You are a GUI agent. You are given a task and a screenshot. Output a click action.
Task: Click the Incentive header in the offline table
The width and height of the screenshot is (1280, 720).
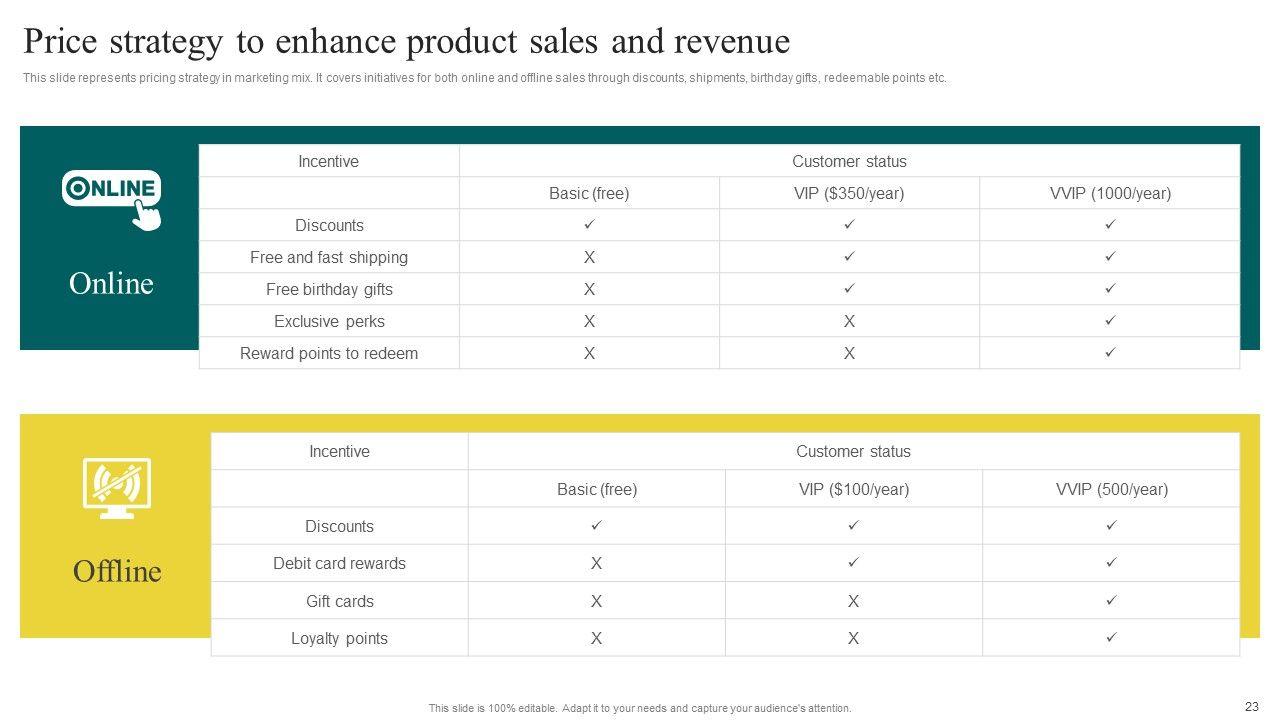[339, 451]
